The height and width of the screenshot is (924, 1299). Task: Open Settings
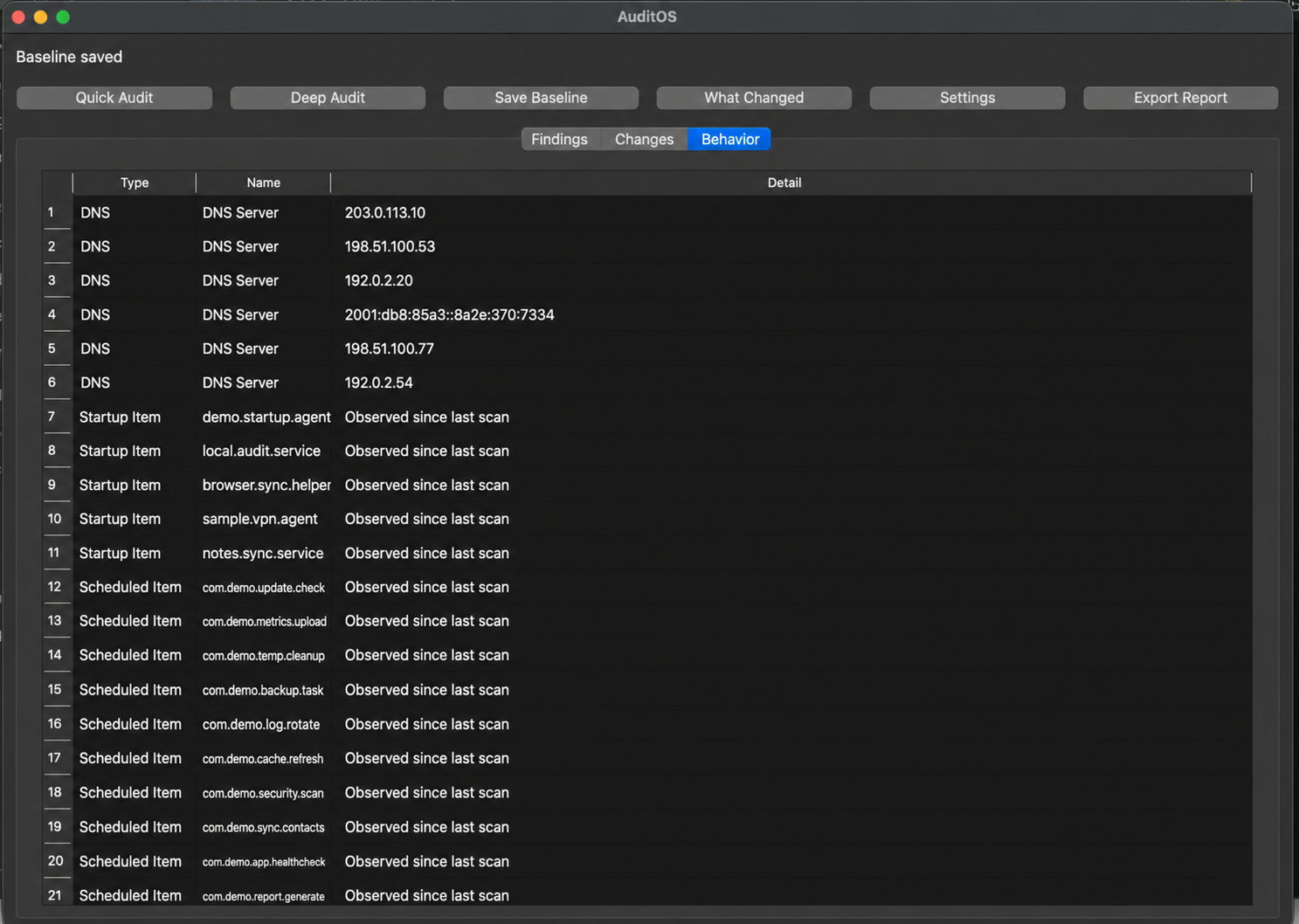967,98
